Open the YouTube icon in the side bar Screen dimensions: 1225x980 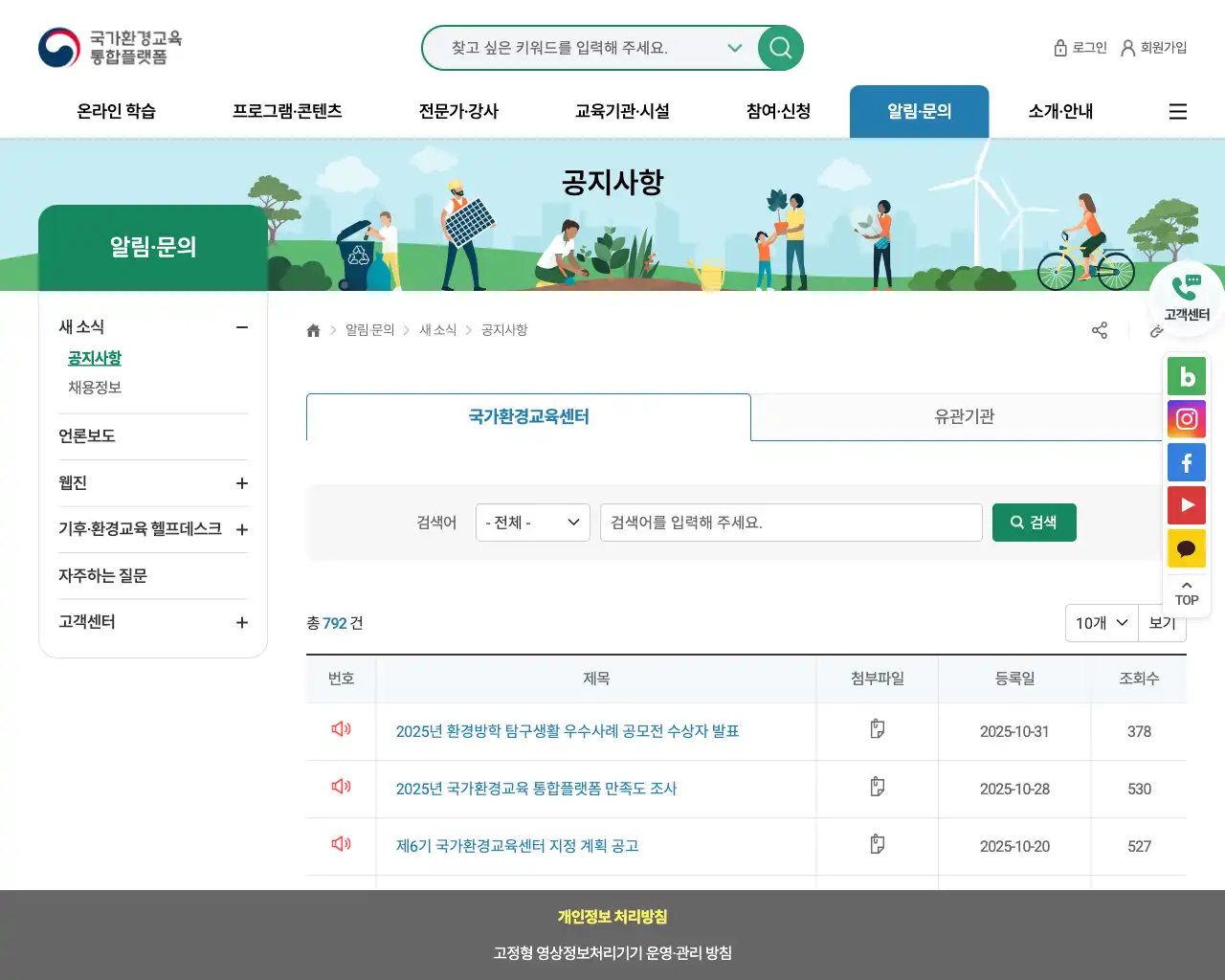pyautogui.click(x=1187, y=505)
